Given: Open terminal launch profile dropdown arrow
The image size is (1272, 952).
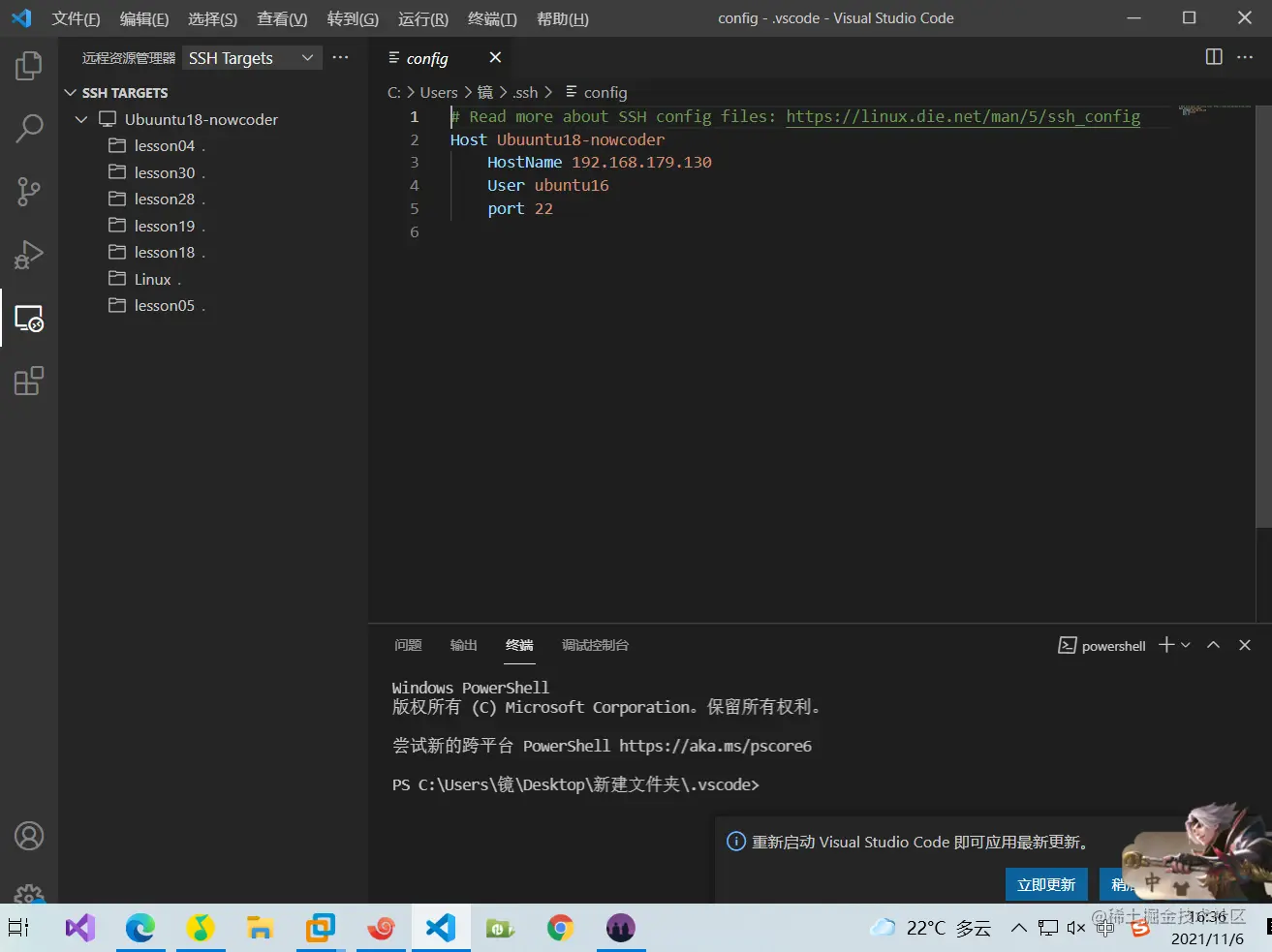Looking at the screenshot, I should click(x=1186, y=645).
